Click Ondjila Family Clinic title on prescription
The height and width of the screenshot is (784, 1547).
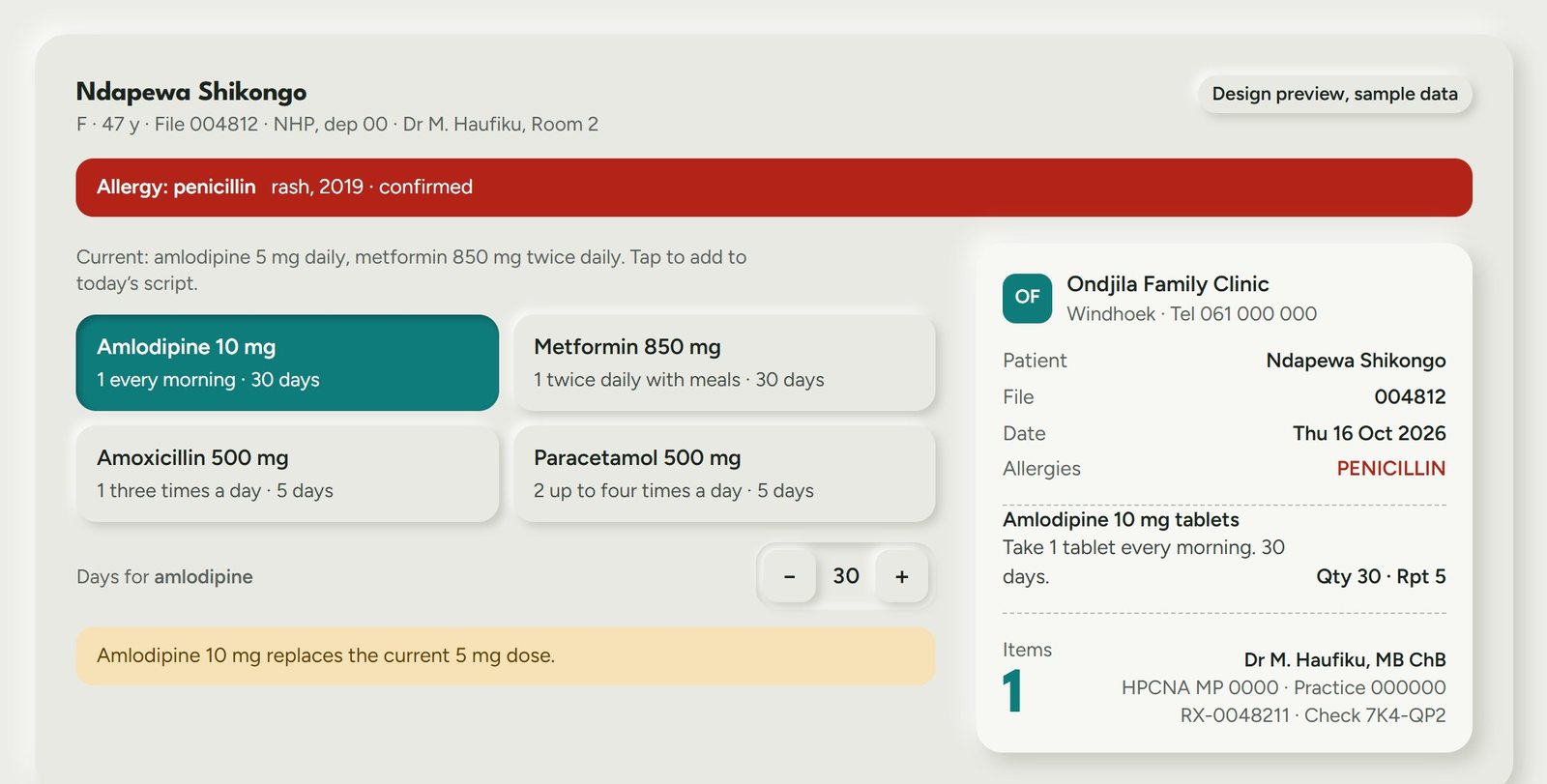(1168, 284)
